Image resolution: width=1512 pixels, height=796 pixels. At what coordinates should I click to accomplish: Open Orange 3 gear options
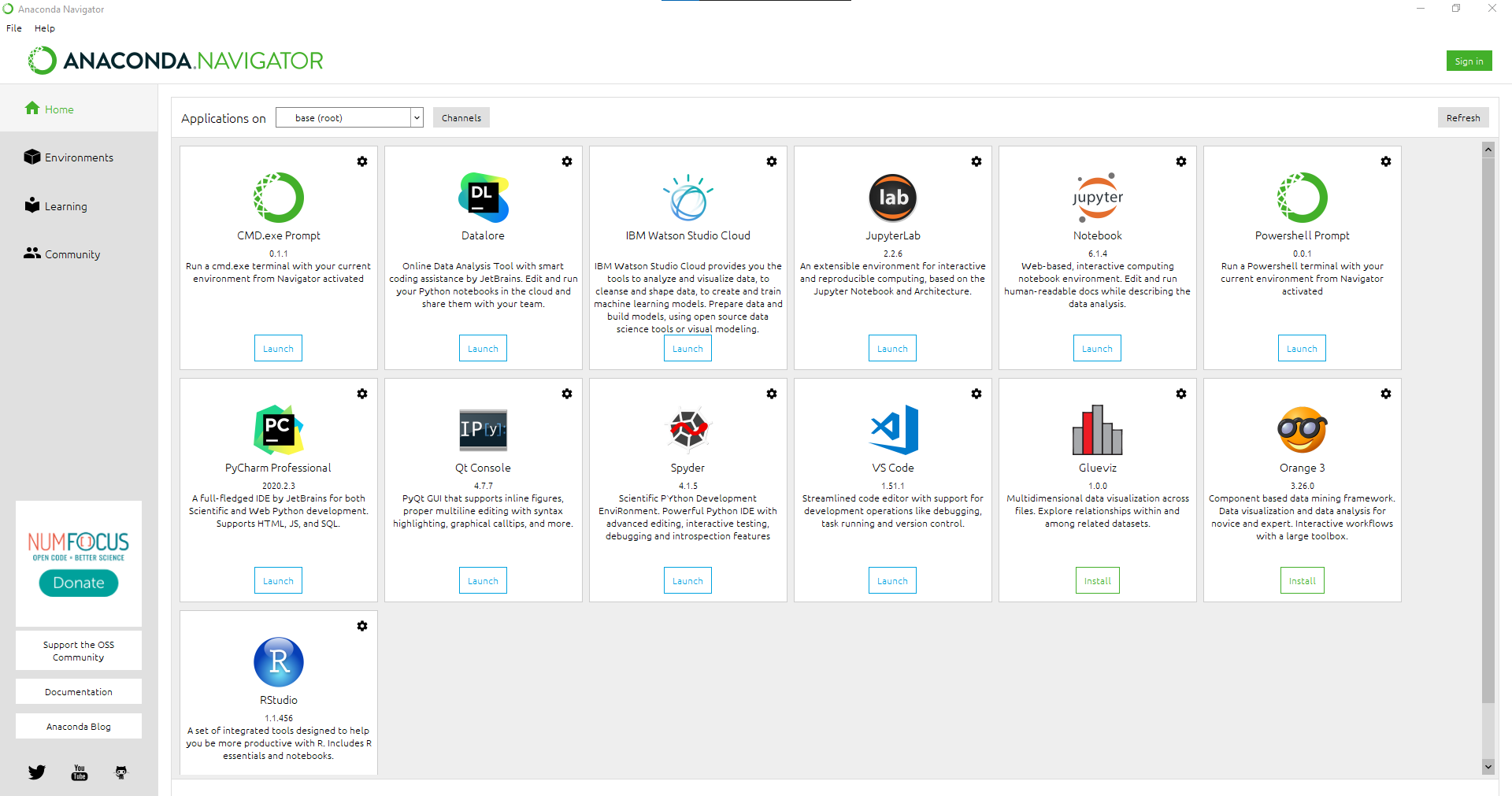(1386, 394)
